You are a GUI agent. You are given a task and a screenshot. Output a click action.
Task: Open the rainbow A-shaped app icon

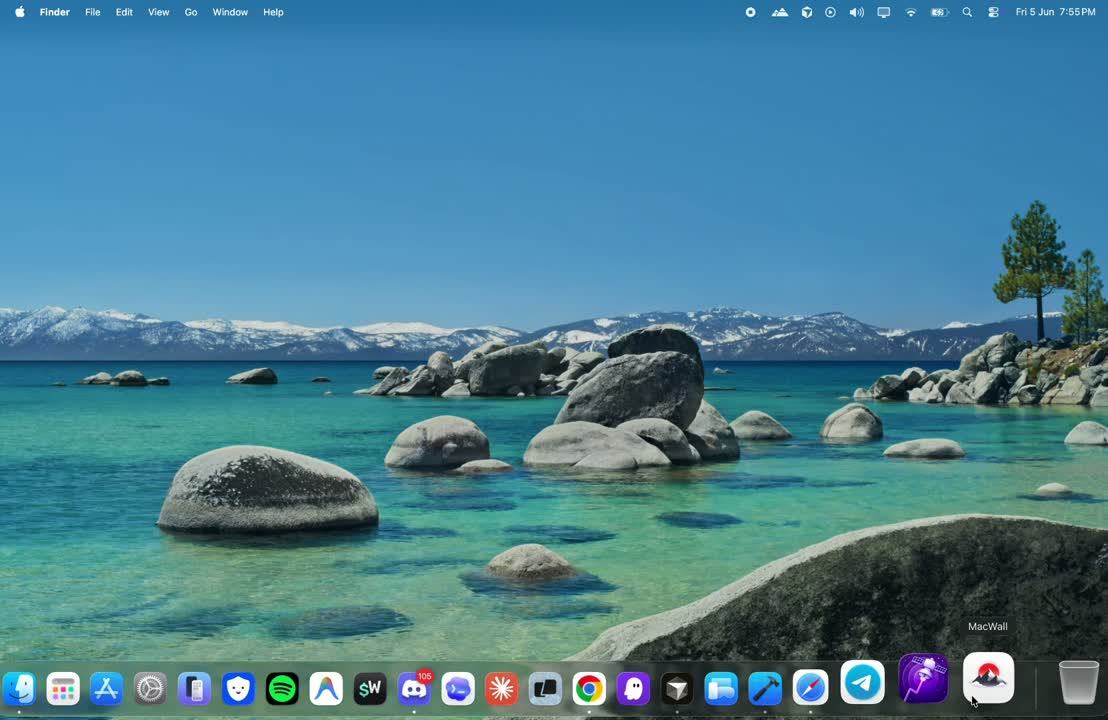click(x=326, y=689)
